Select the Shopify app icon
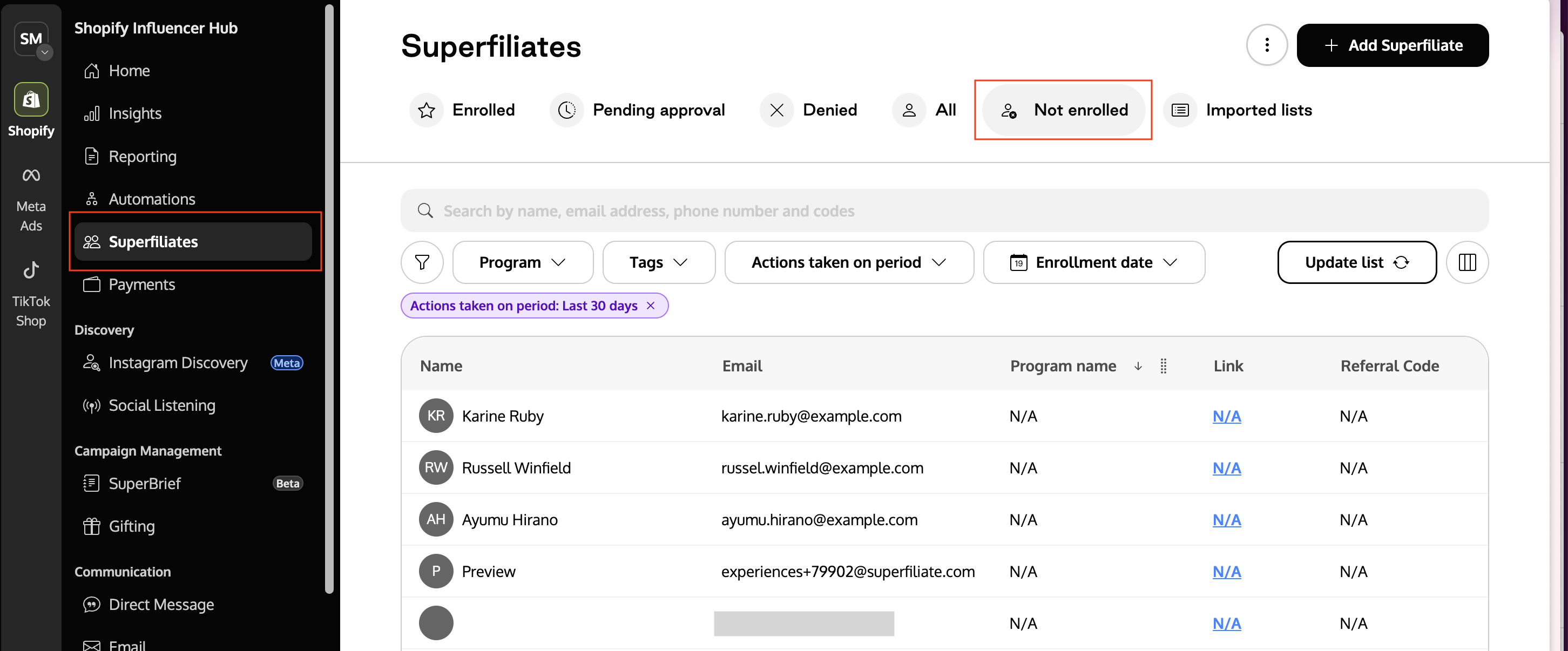The width and height of the screenshot is (1568, 651). point(31,99)
